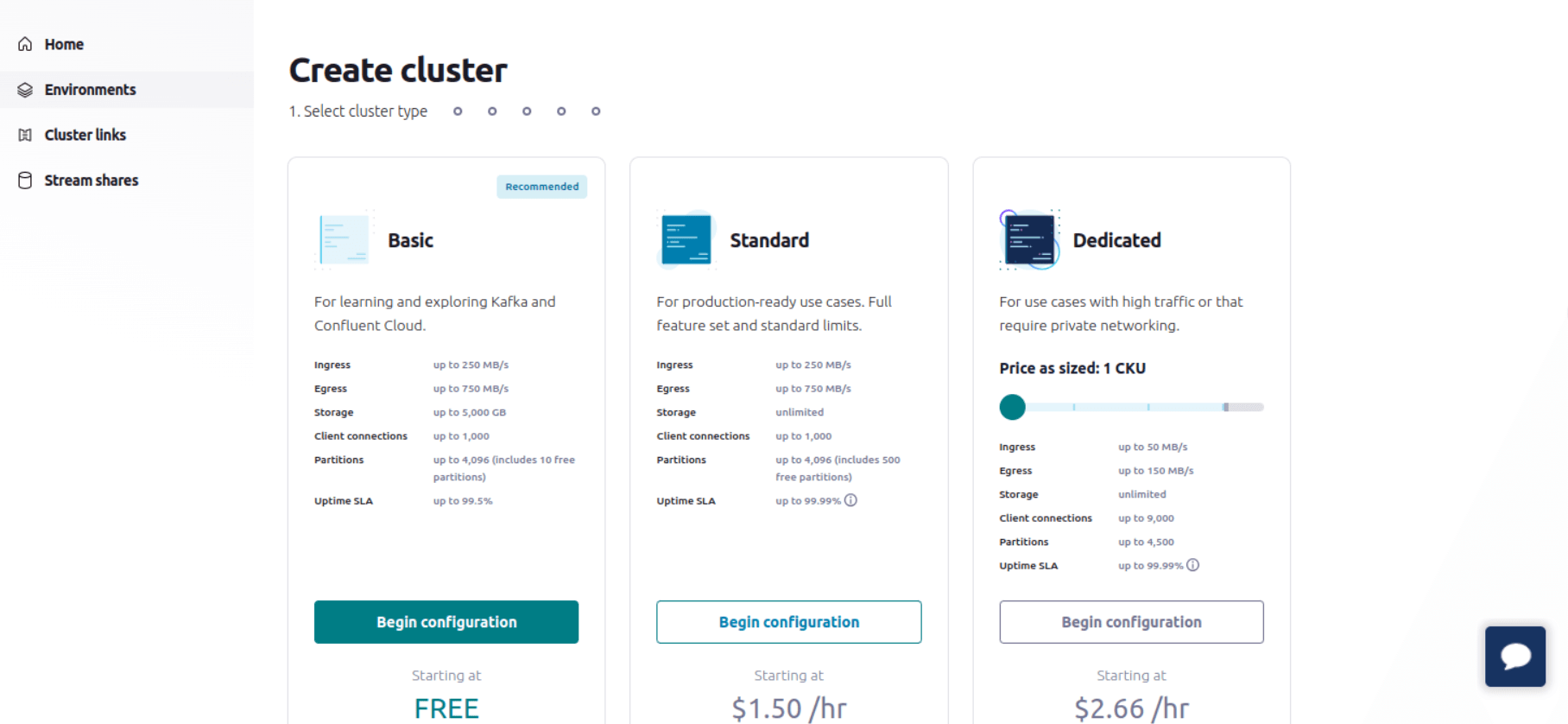Image resolution: width=1568 pixels, height=724 pixels.
Task: Click the $2.66 /hr price
Action: (x=1131, y=708)
